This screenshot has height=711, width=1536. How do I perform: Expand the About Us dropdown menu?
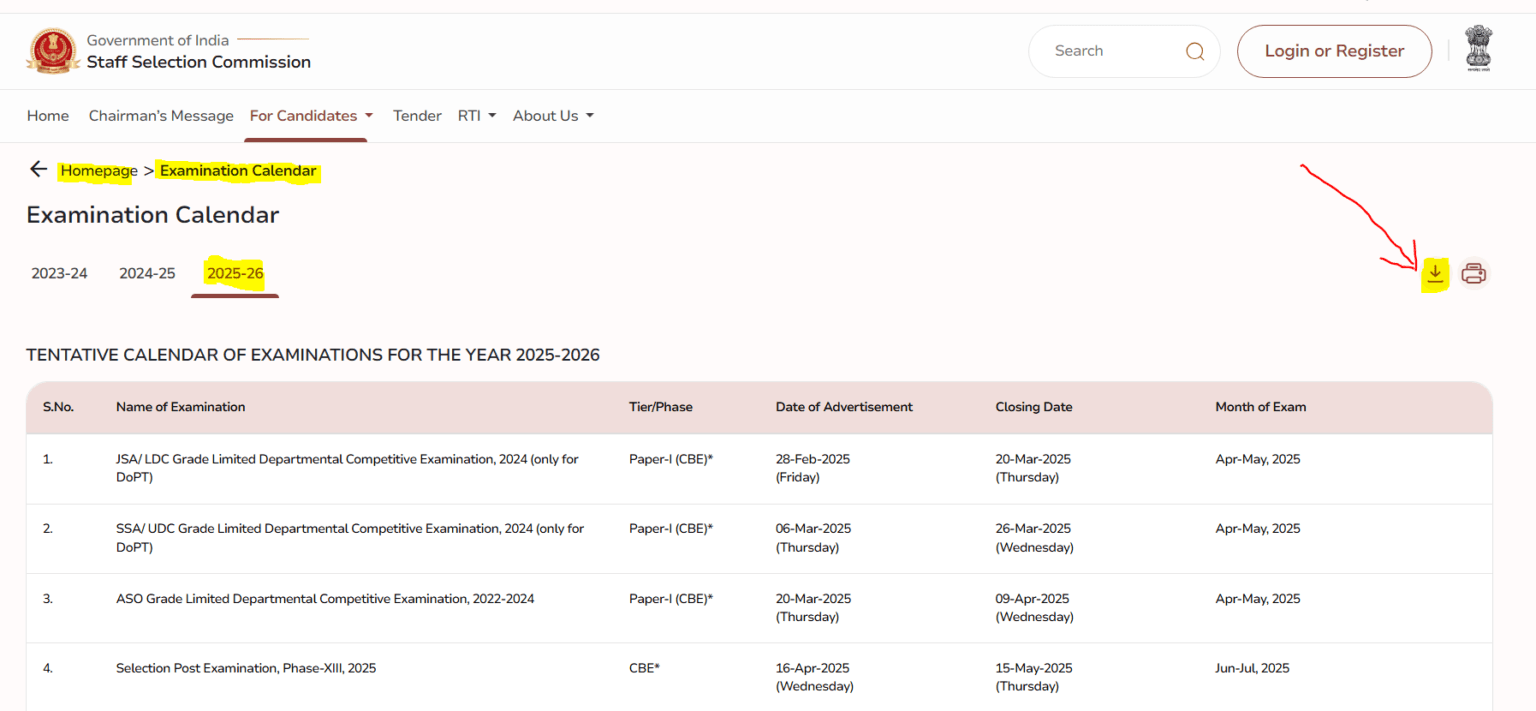(x=553, y=116)
